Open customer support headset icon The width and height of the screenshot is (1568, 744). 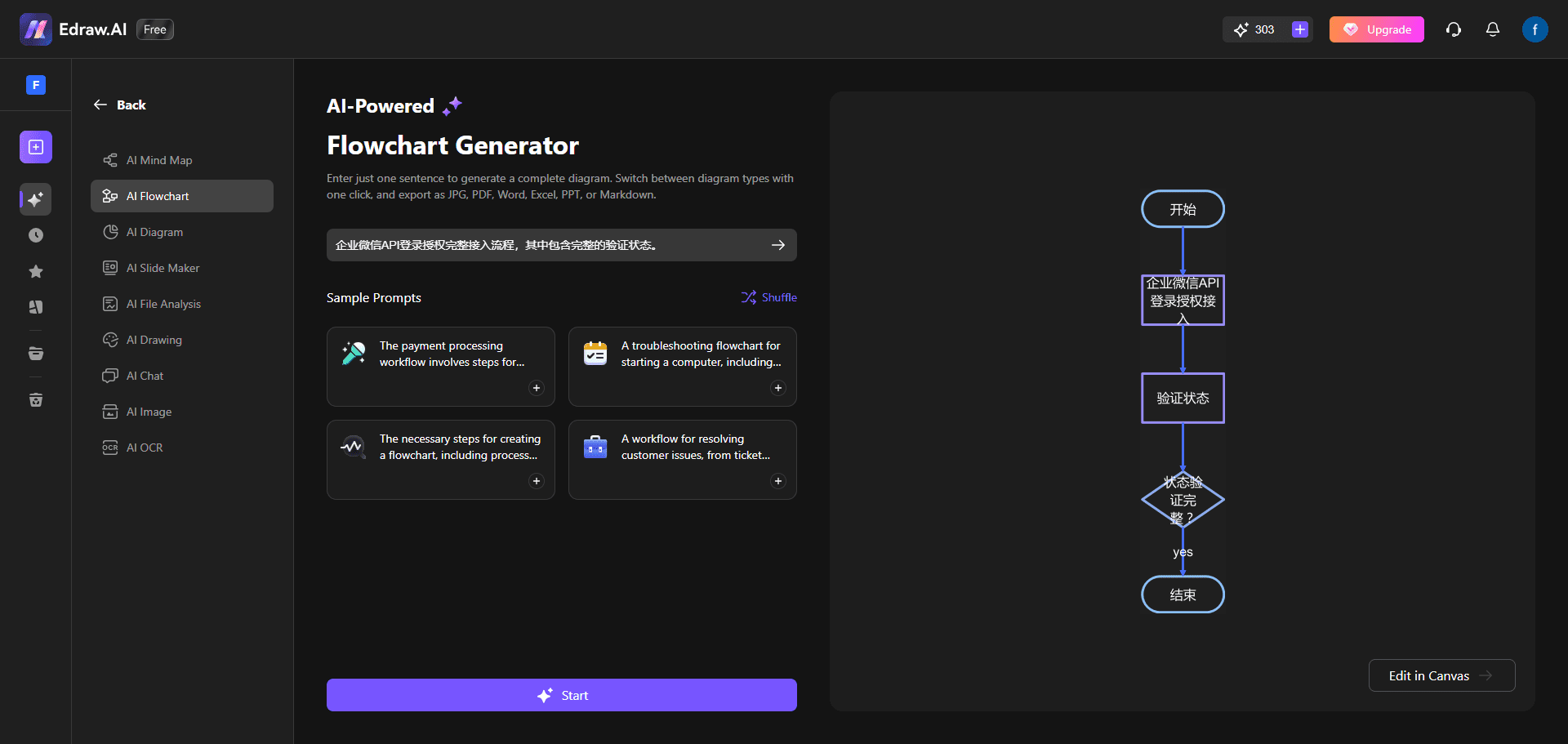[x=1453, y=29]
